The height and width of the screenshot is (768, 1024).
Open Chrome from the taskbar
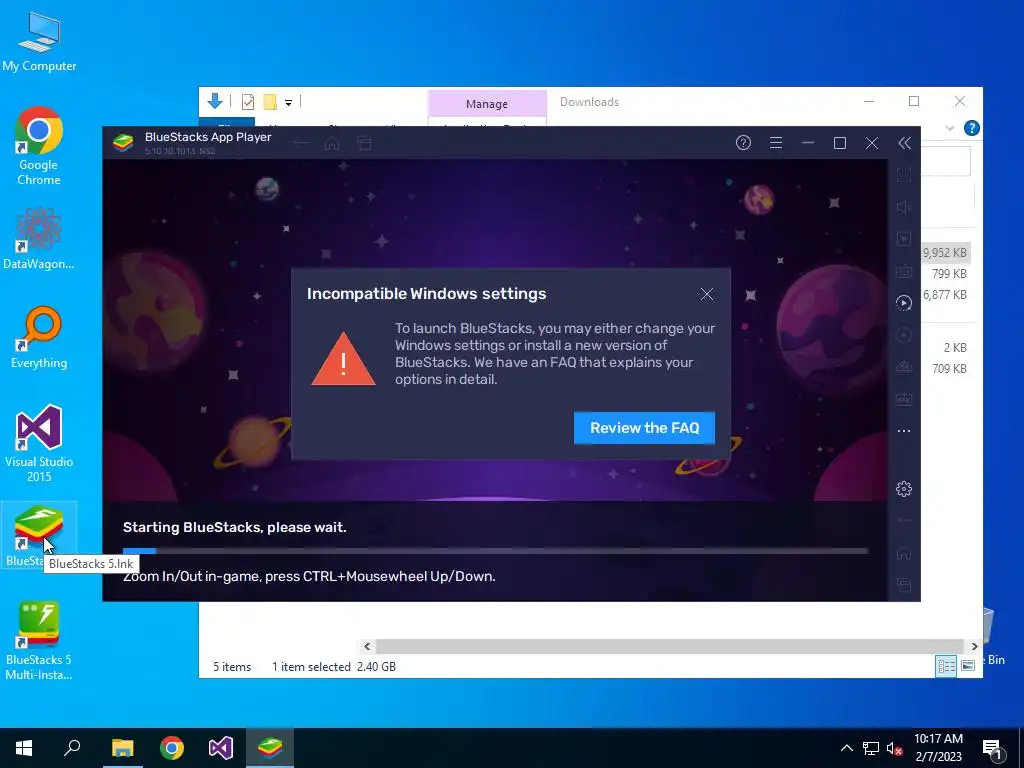click(172, 748)
